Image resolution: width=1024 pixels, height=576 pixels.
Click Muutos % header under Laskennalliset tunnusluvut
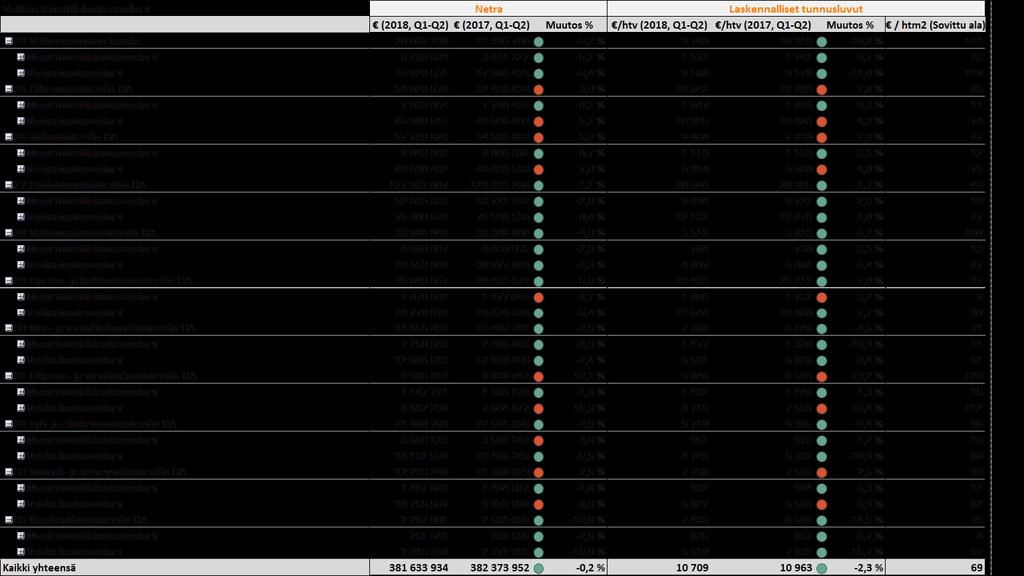[x=850, y=25]
